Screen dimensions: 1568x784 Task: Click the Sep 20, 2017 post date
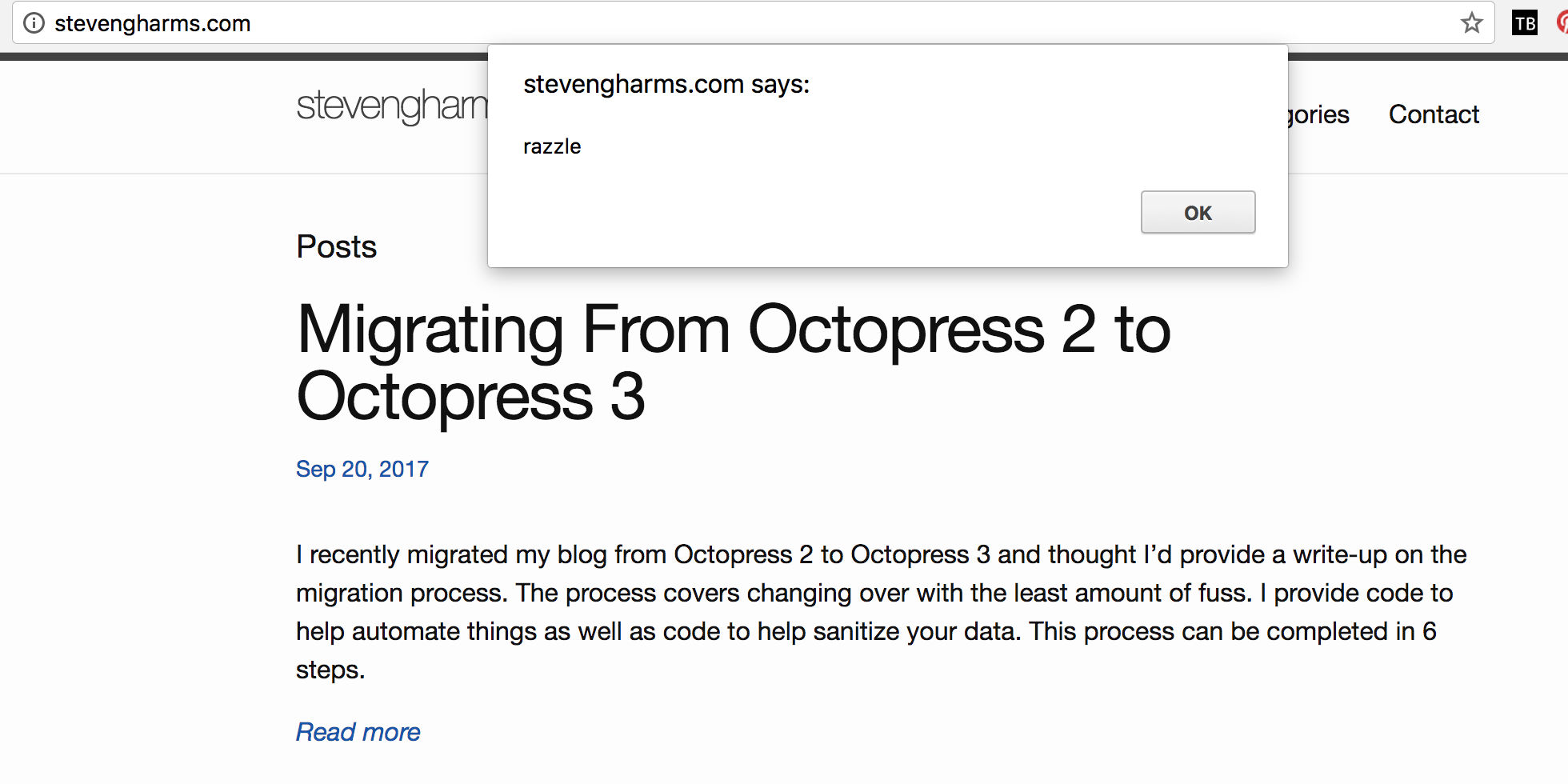(362, 469)
